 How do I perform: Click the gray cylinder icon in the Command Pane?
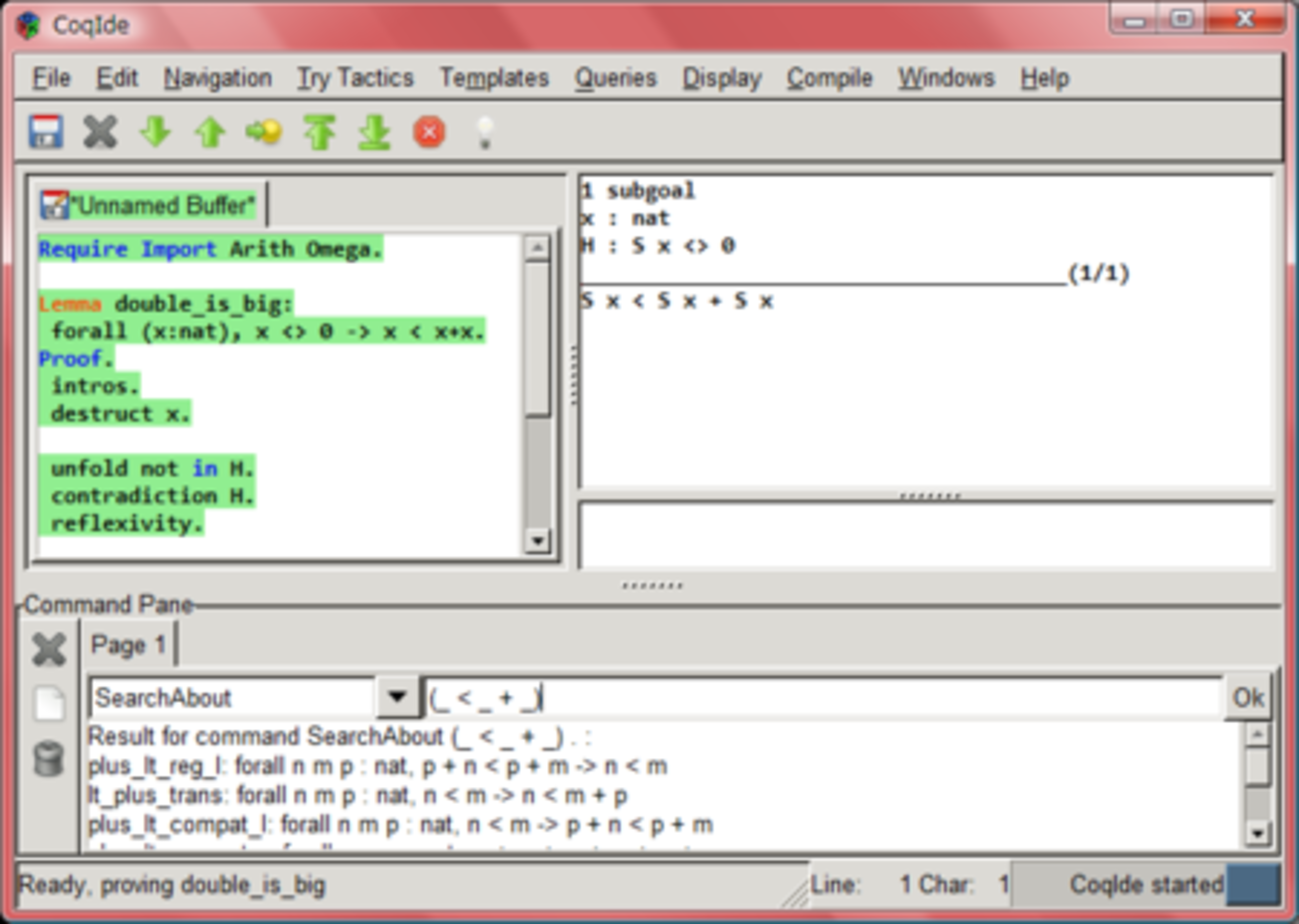[48, 759]
